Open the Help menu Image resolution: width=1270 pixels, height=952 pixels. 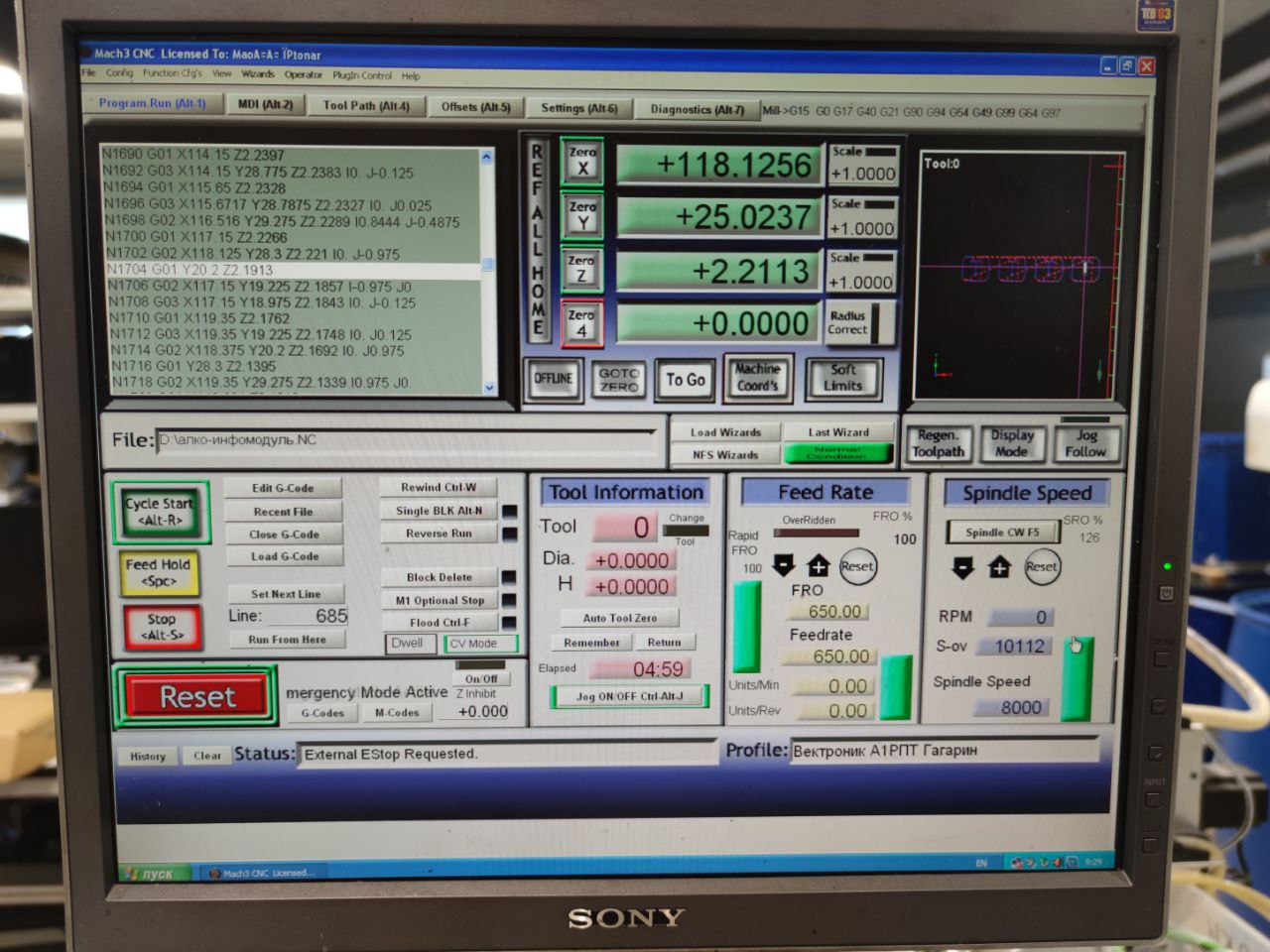click(x=411, y=76)
